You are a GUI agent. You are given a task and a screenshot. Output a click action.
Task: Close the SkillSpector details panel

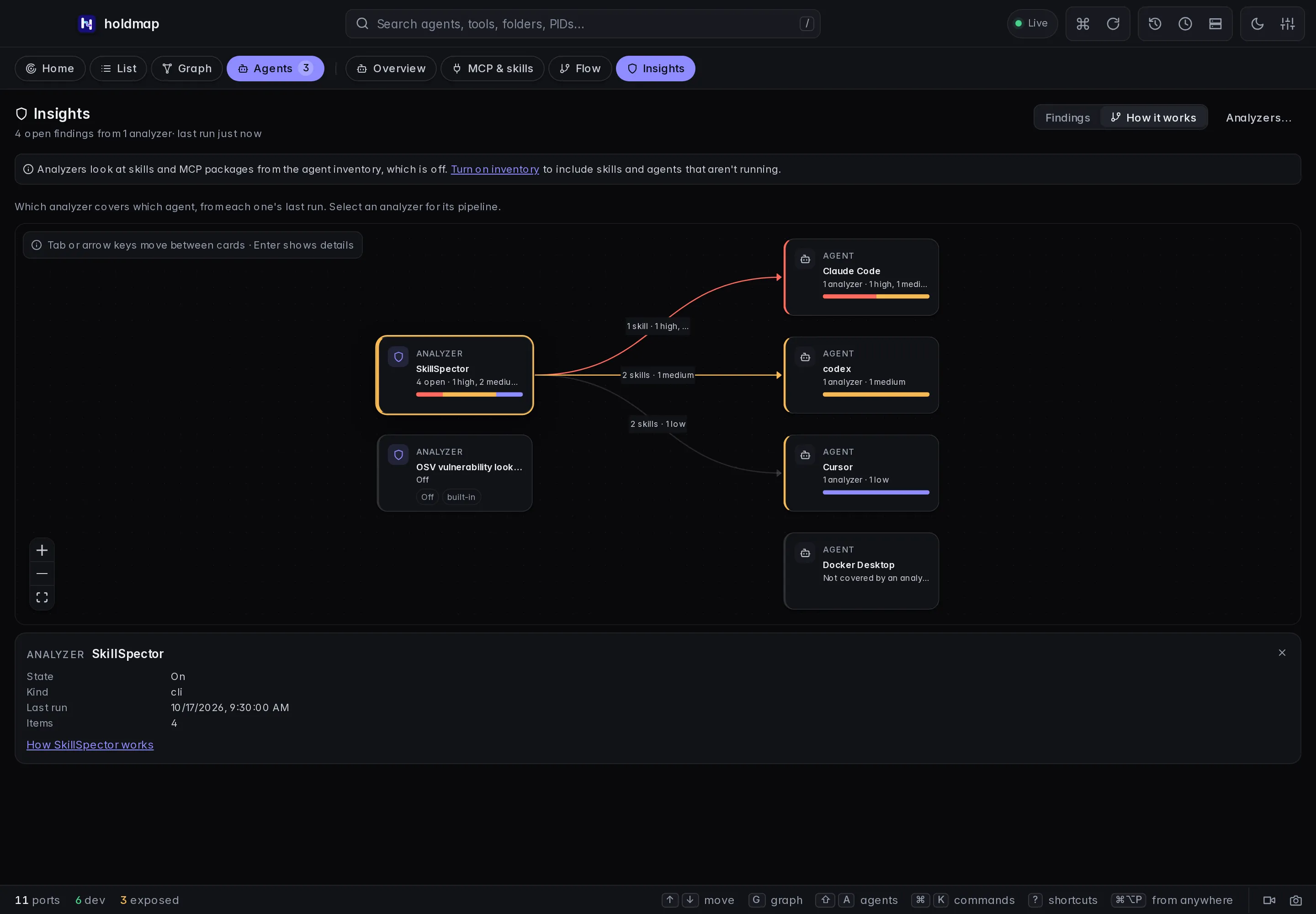point(1282,653)
